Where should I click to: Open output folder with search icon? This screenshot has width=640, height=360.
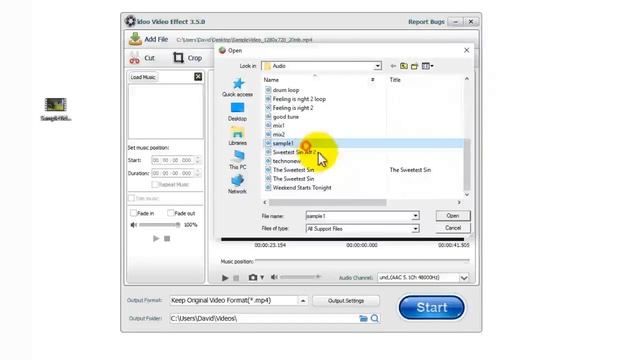point(375,318)
